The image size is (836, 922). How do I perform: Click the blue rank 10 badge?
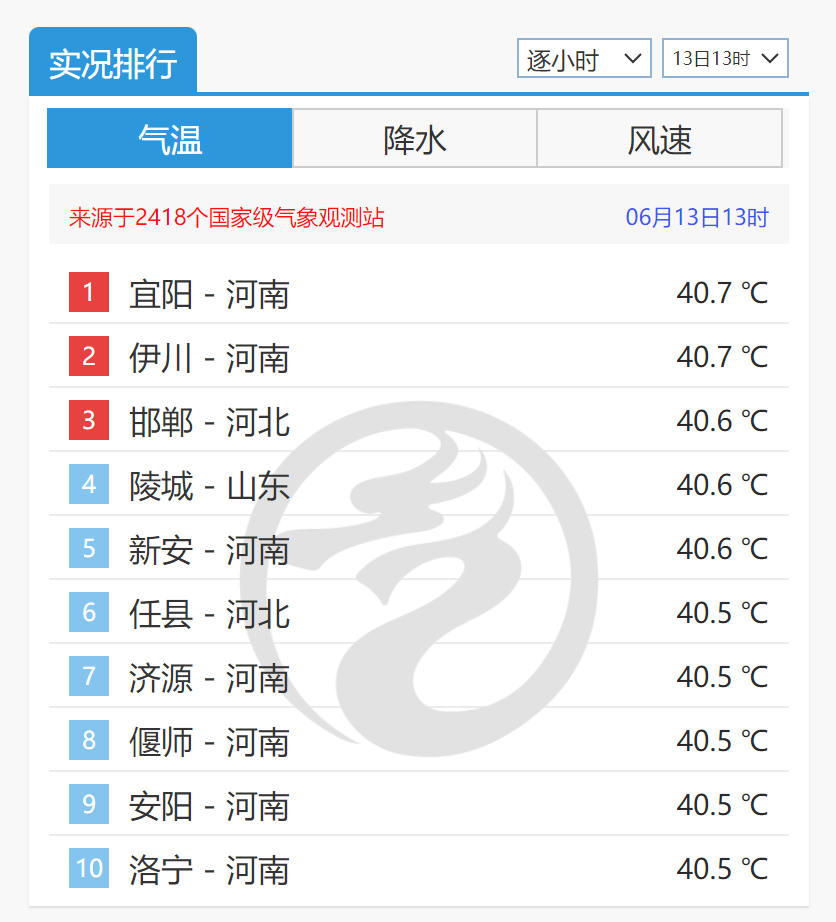(x=88, y=869)
